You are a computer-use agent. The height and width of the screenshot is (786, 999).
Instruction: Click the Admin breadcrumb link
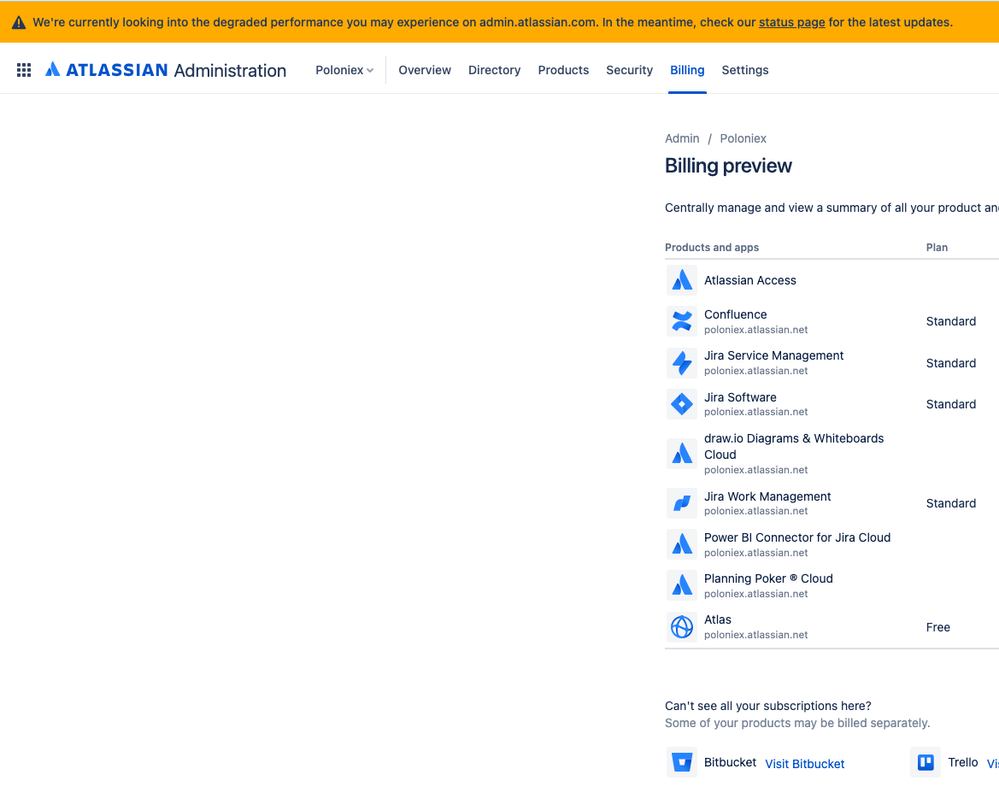682,138
